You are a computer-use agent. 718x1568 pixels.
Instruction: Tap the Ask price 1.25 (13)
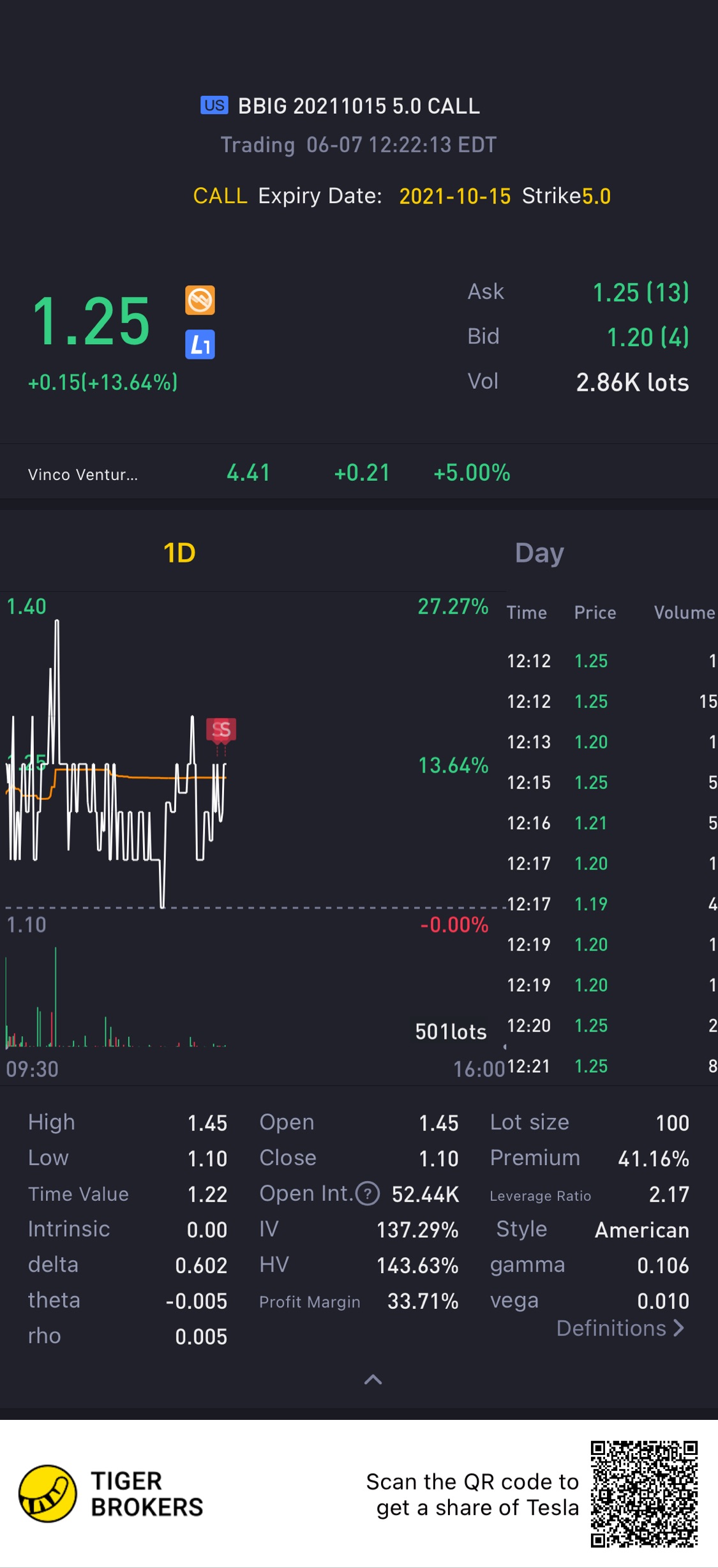click(x=640, y=292)
